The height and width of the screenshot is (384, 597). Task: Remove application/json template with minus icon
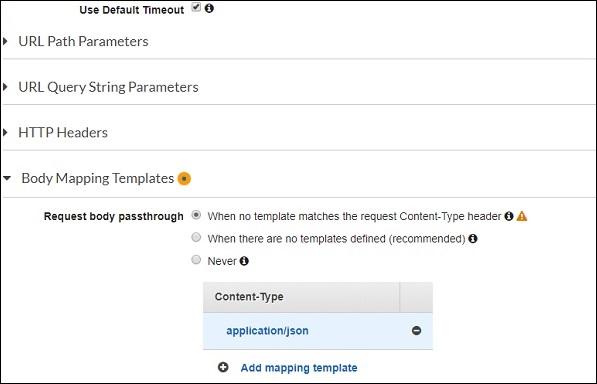click(x=417, y=330)
